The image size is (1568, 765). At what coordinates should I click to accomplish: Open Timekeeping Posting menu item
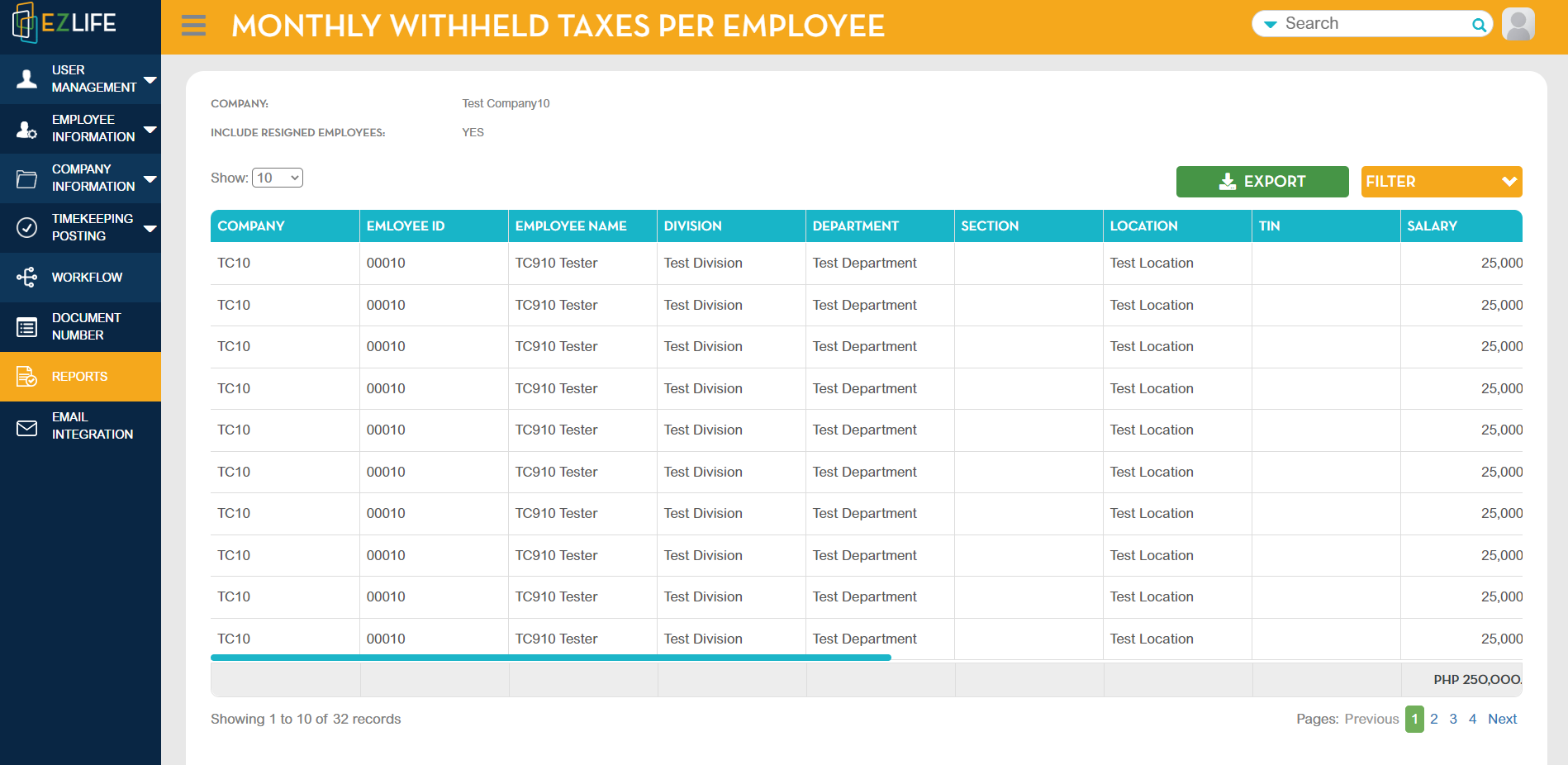80,228
